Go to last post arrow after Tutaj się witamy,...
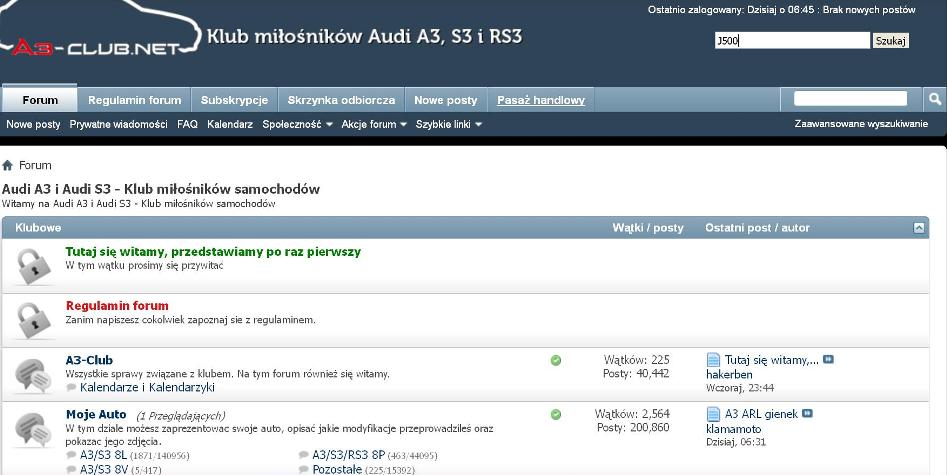Image resolution: width=947 pixels, height=475 pixels. [x=828, y=359]
